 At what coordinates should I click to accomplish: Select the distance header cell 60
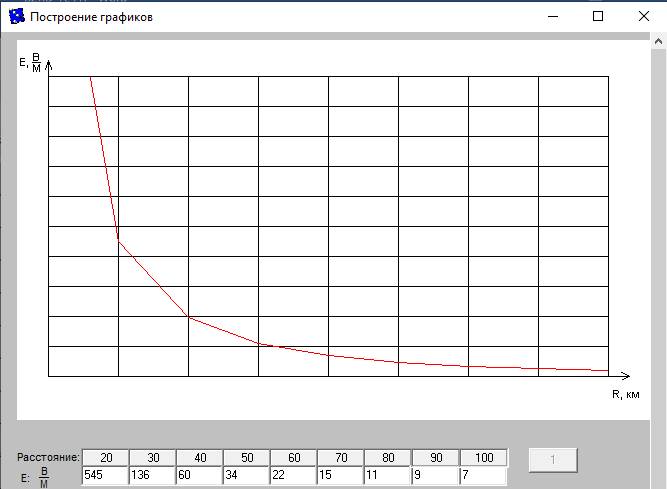tap(294, 458)
